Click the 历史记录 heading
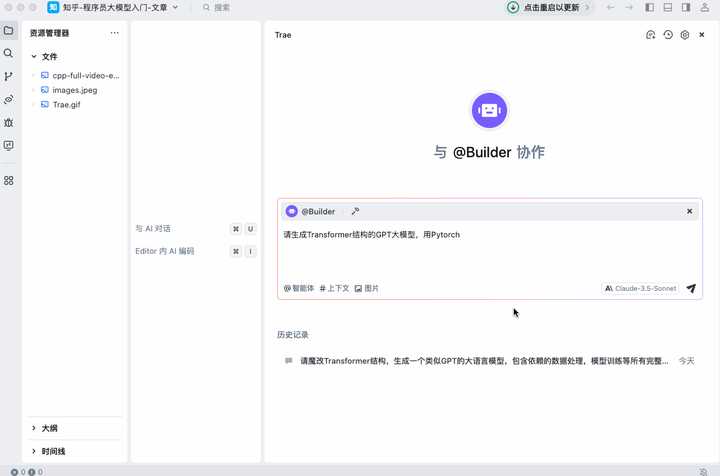Image resolution: width=720 pixels, height=476 pixels. (x=292, y=335)
